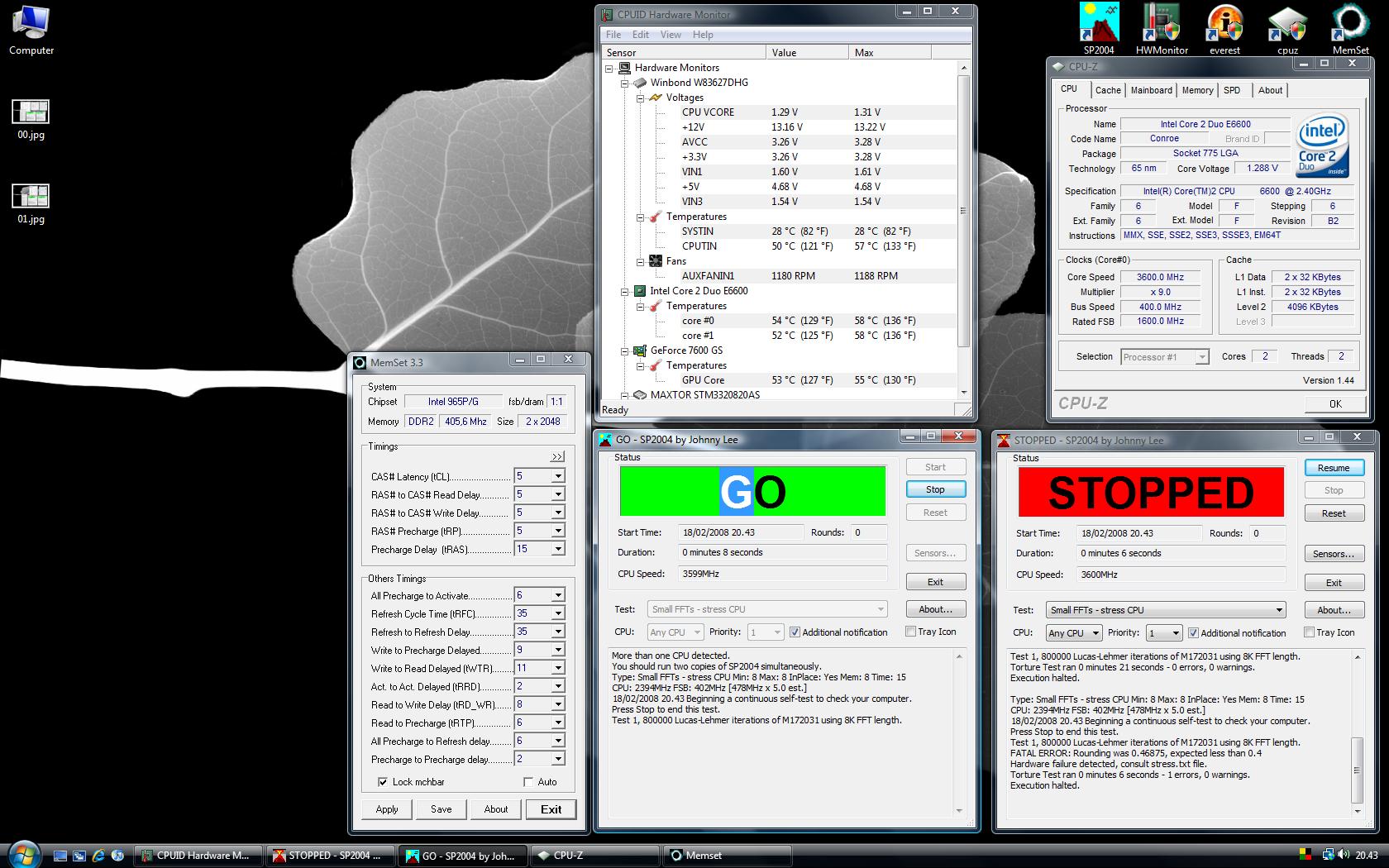Screen dimensions: 1389x868
Task: Enable Tray Icon in GO SP2004 window
Action: click(x=910, y=632)
